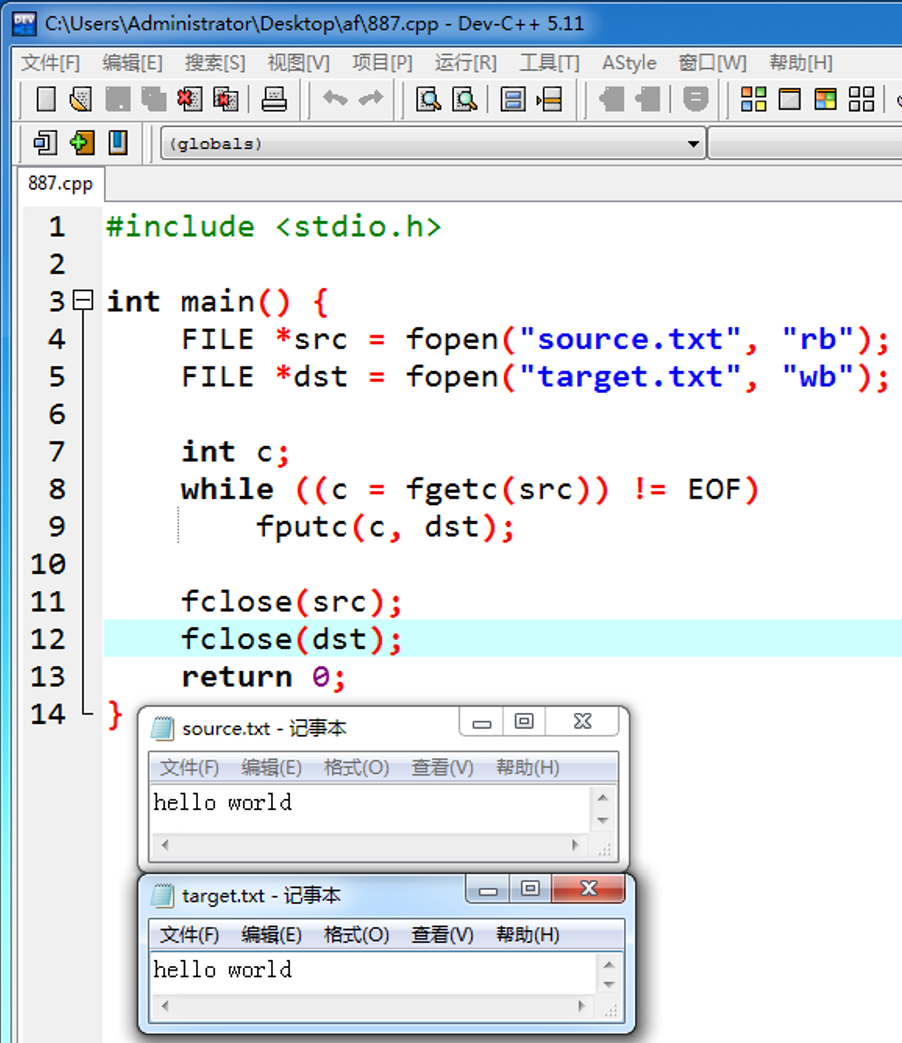902x1043 pixels.
Task: Open the 帮助[H] menu in Dev-C++
Action: pos(801,63)
